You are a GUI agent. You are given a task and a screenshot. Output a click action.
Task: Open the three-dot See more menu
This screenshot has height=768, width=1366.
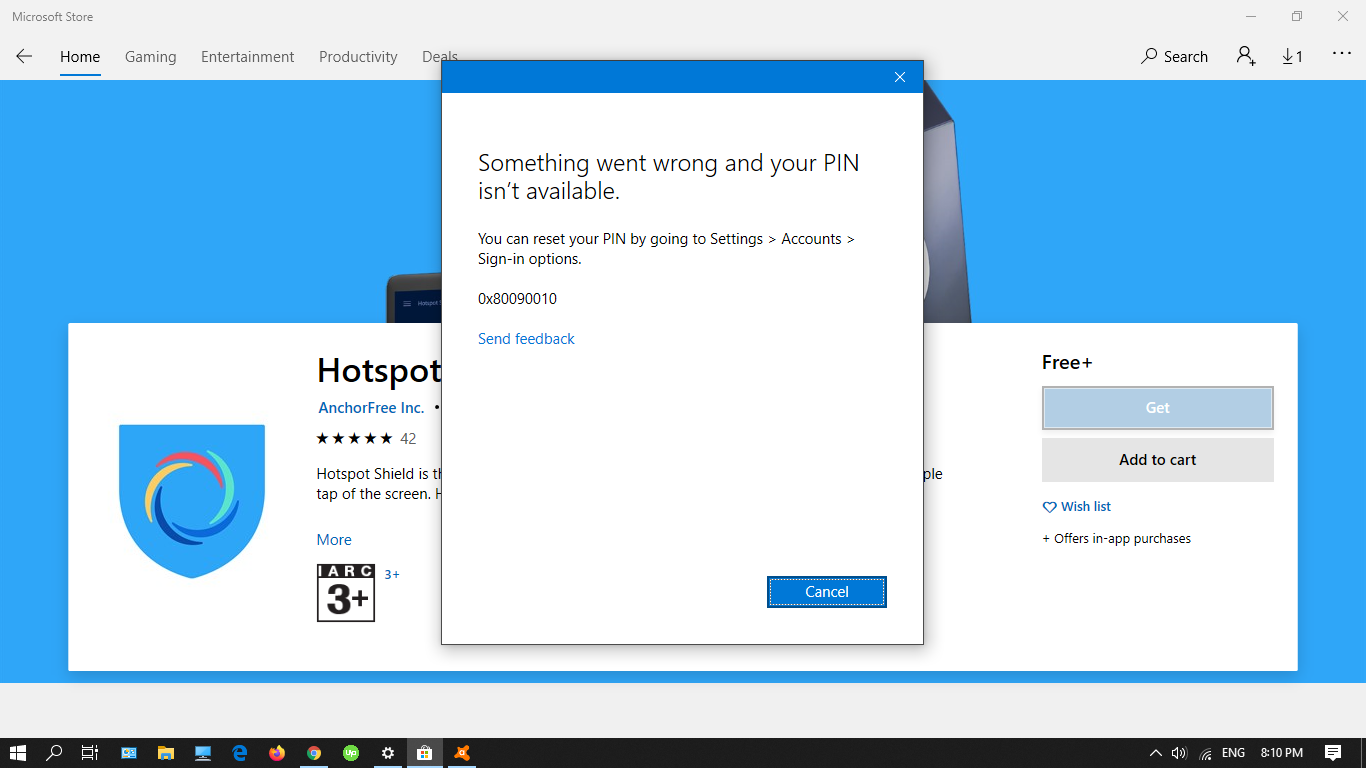point(1342,54)
